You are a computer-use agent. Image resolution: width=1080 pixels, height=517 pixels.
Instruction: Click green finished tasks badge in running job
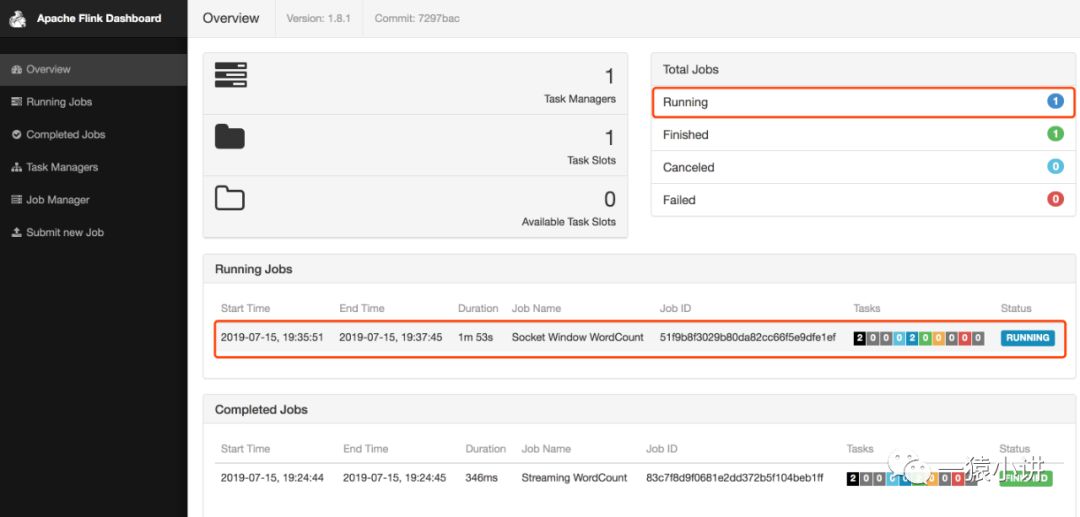click(925, 338)
